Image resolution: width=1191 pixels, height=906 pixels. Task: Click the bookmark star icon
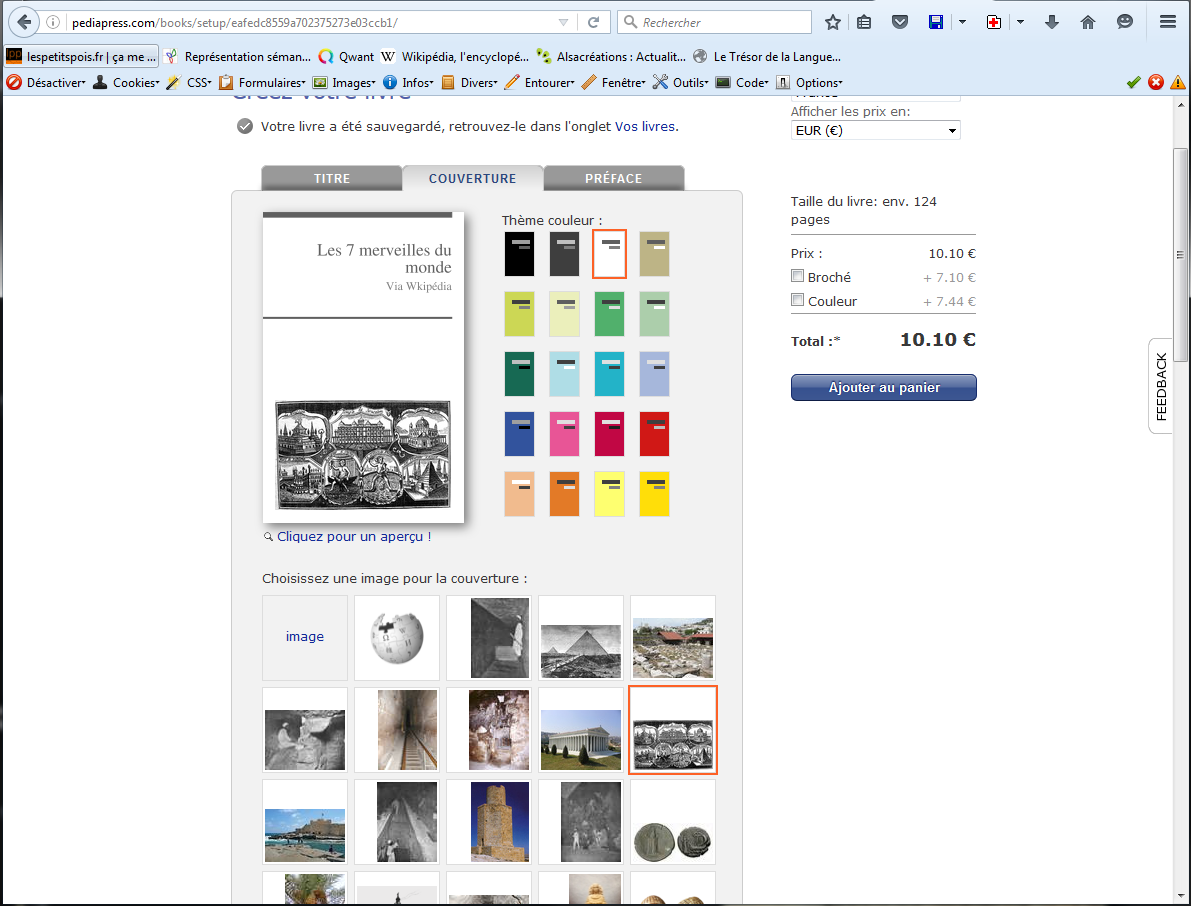point(832,22)
